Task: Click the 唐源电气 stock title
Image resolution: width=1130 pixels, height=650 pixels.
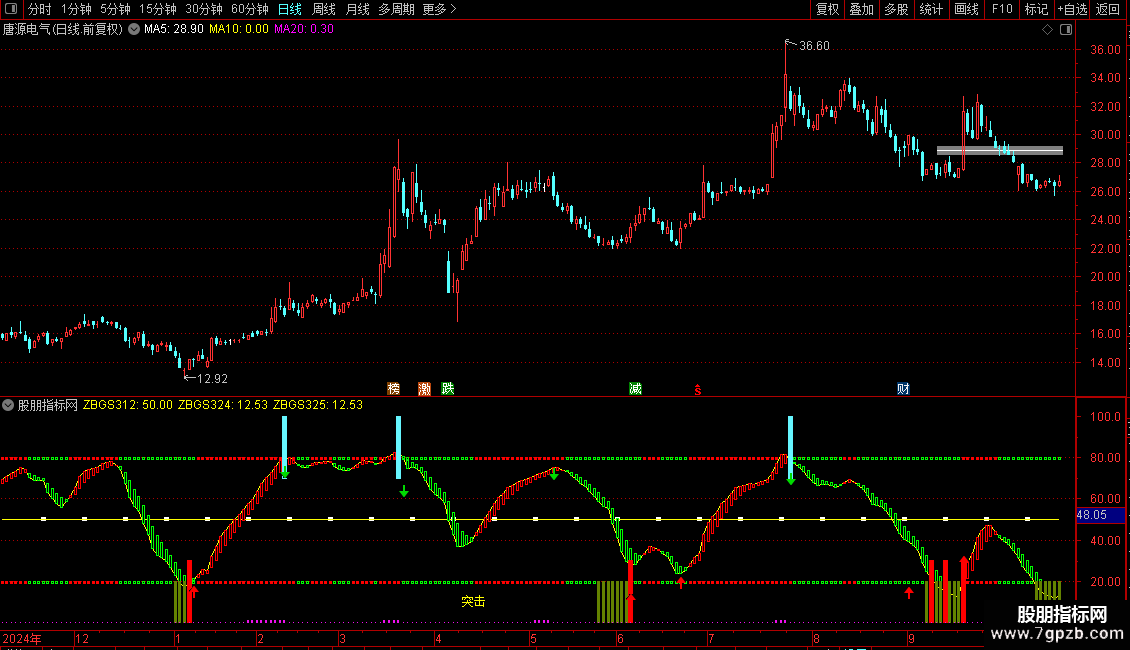Action: click(x=62, y=29)
